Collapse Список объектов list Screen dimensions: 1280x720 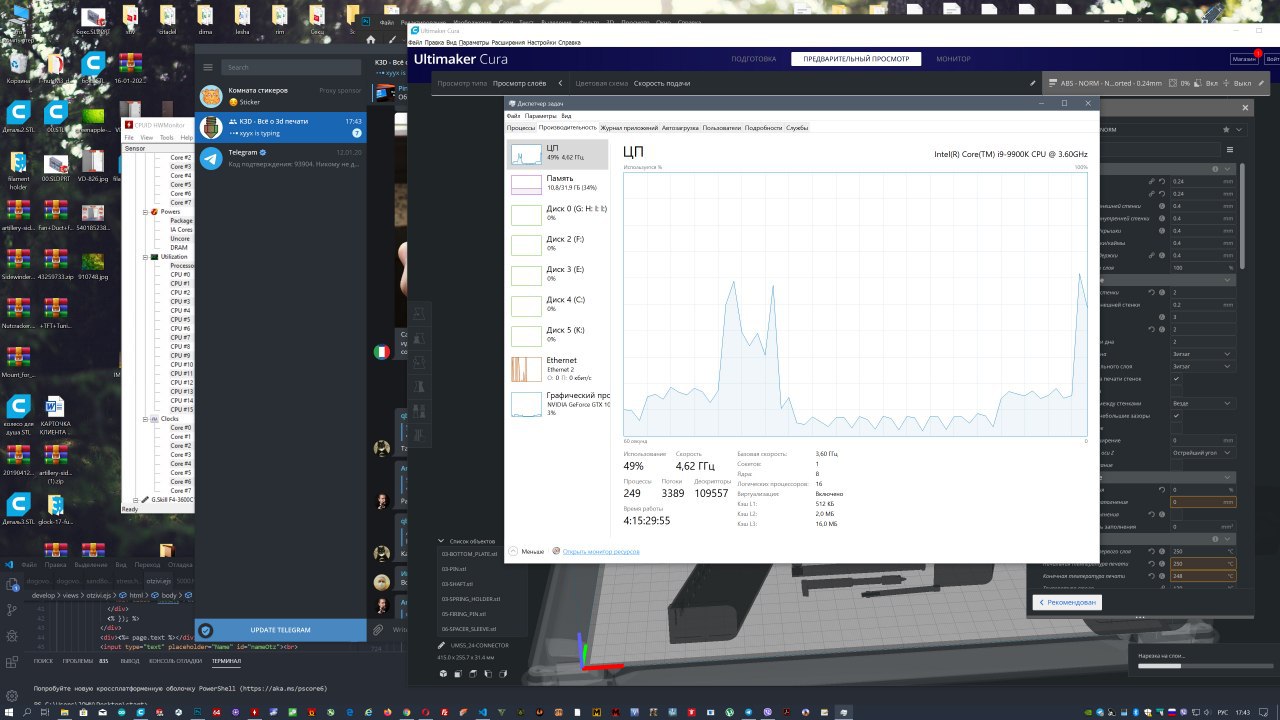pyautogui.click(x=441, y=540)
